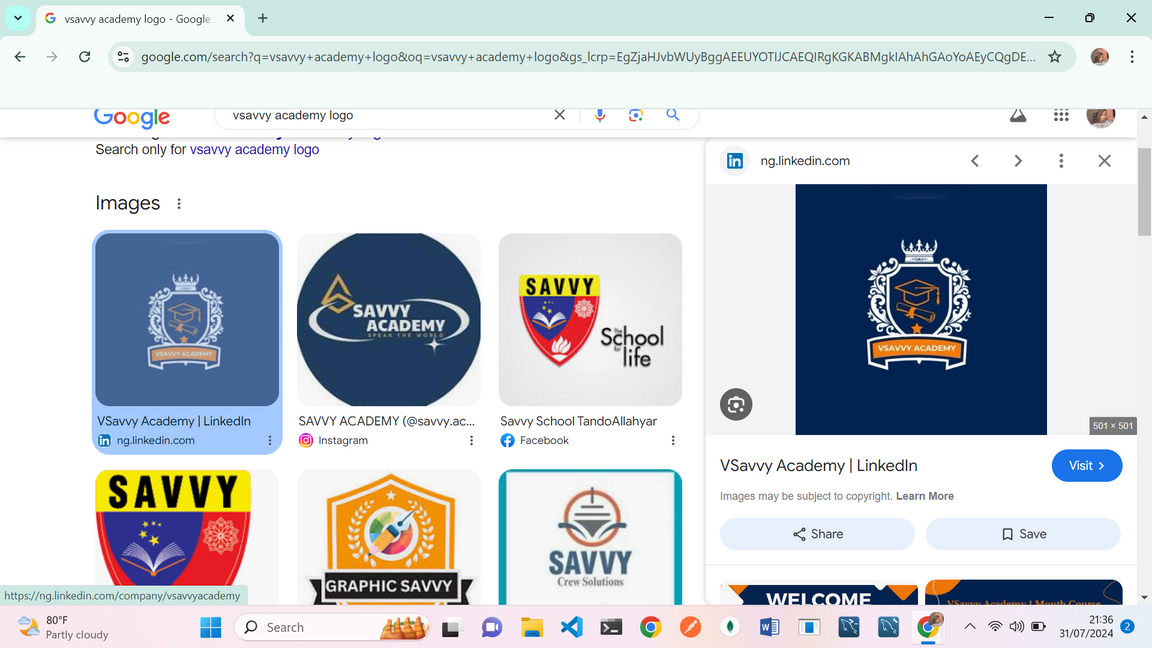This screenshot has height=648, width=1152.
Task: Click the browser address bar URL
Action: click(x=588, y=57)
